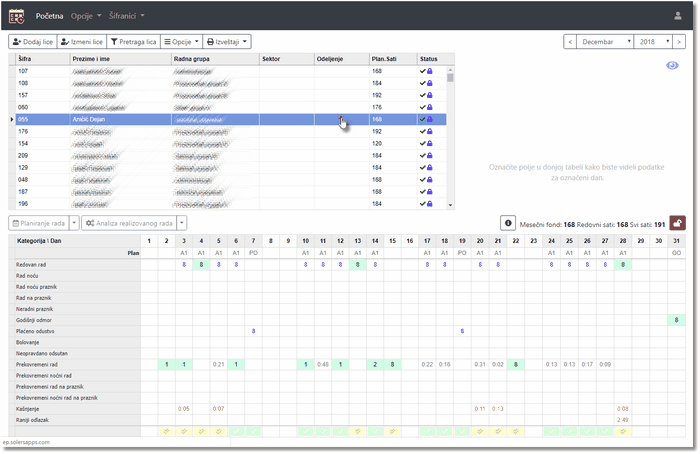The height and width of the screenshot is (454, 700).
Task: Click the unlock month button
Action: tap(677, 223)
